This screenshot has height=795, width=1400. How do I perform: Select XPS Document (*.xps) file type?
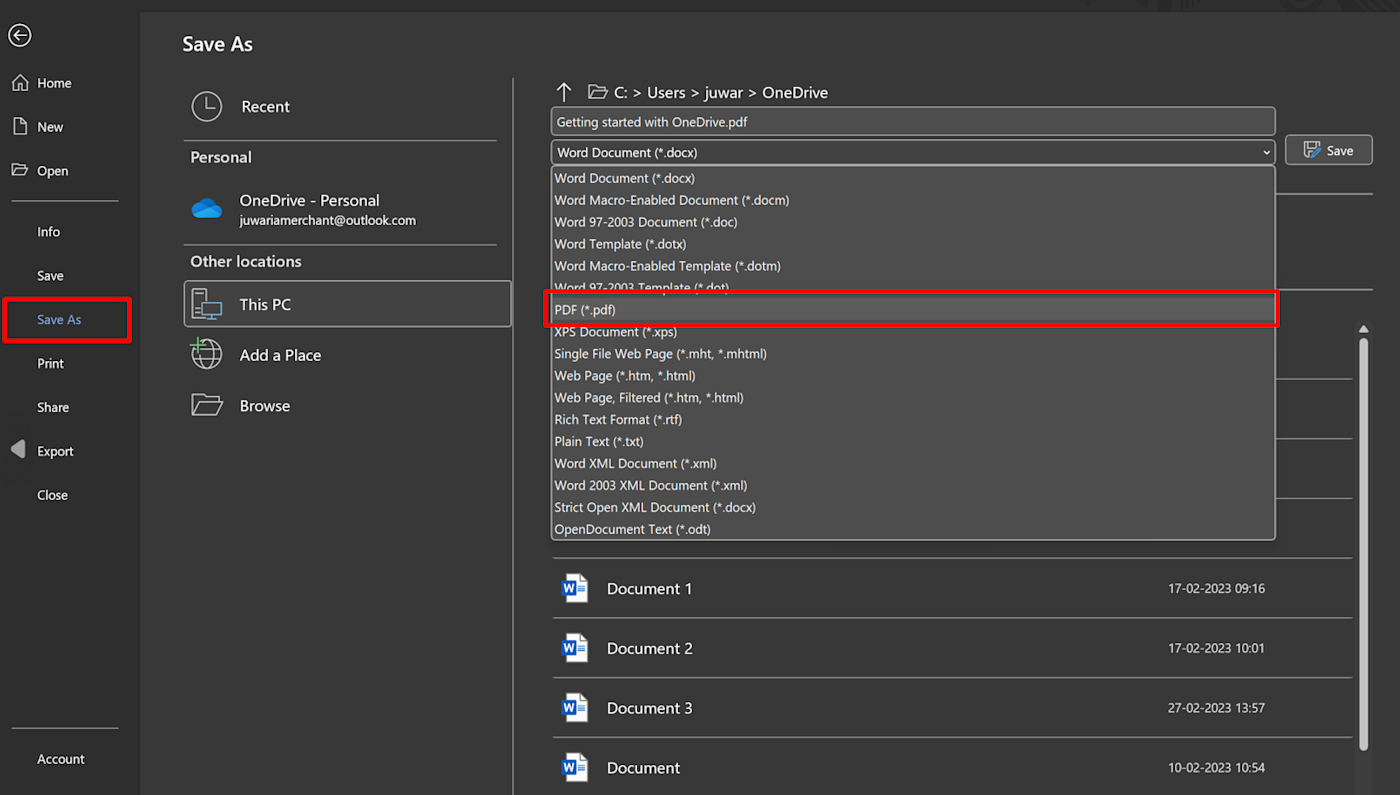tap(913, 332)
